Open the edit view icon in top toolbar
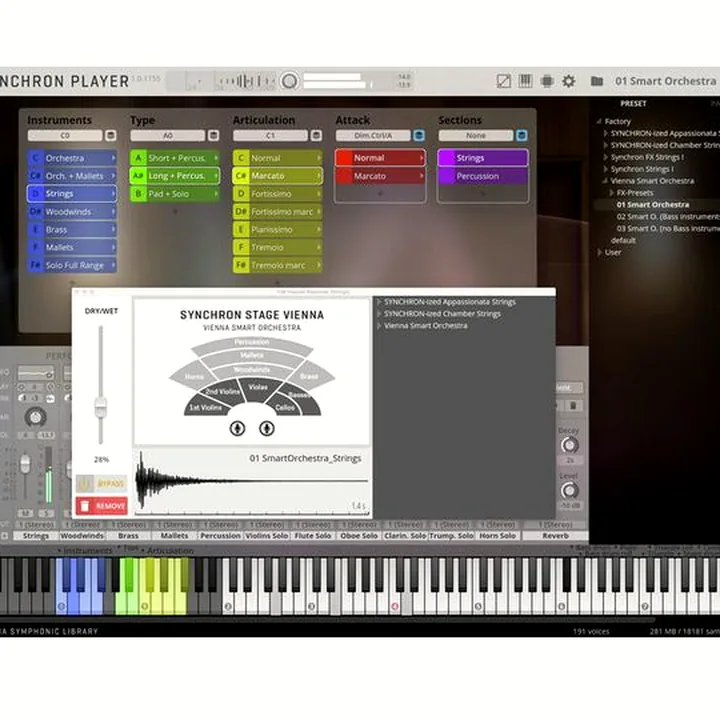The width and height of the screenshot is (720, 720). (504, 81)
